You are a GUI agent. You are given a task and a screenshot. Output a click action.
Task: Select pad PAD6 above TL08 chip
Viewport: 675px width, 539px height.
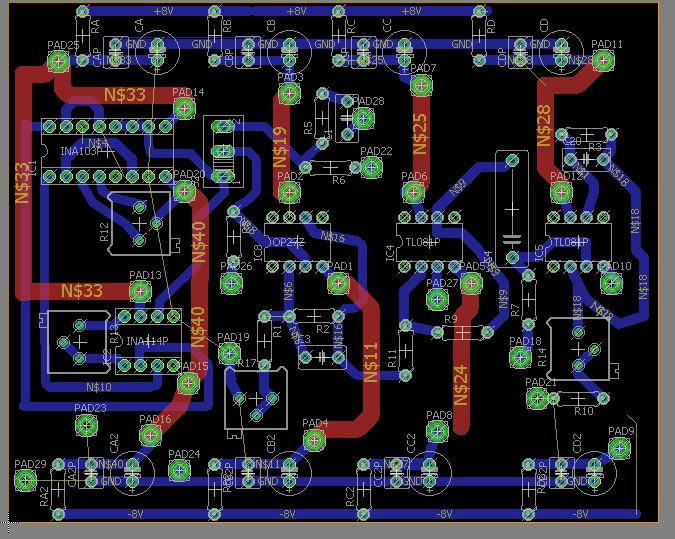tap(413, 192)
